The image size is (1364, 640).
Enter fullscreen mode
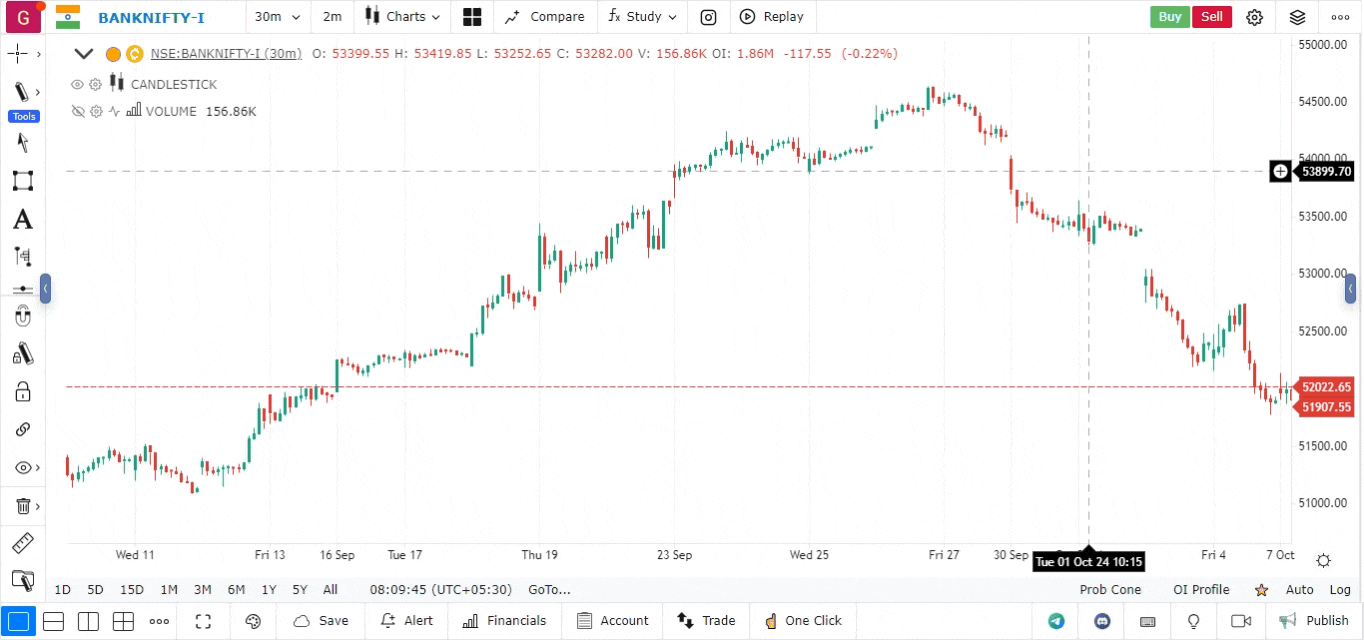[204, 621]
